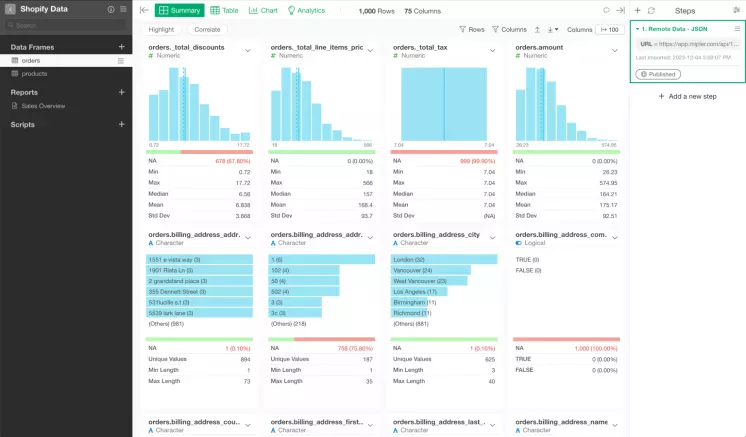Select the 1551 e vista way (3) bar
The width and height of the screenshot is (746, 437).
tap(199, 260)
